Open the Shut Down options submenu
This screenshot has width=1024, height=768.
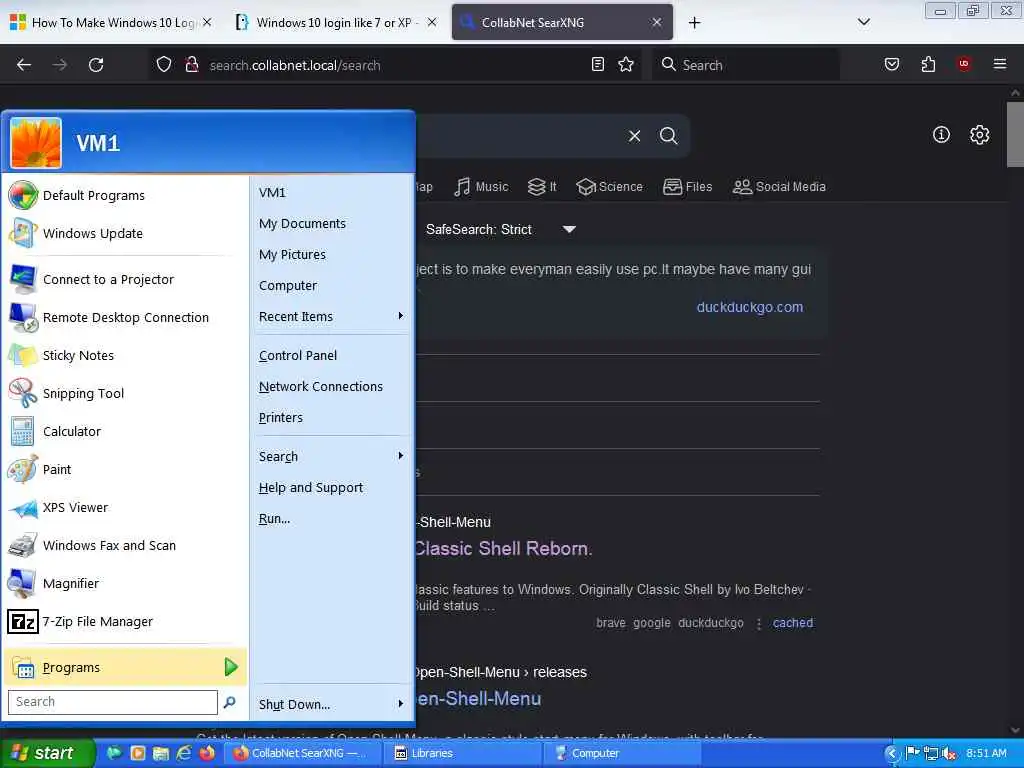[332, 705]
